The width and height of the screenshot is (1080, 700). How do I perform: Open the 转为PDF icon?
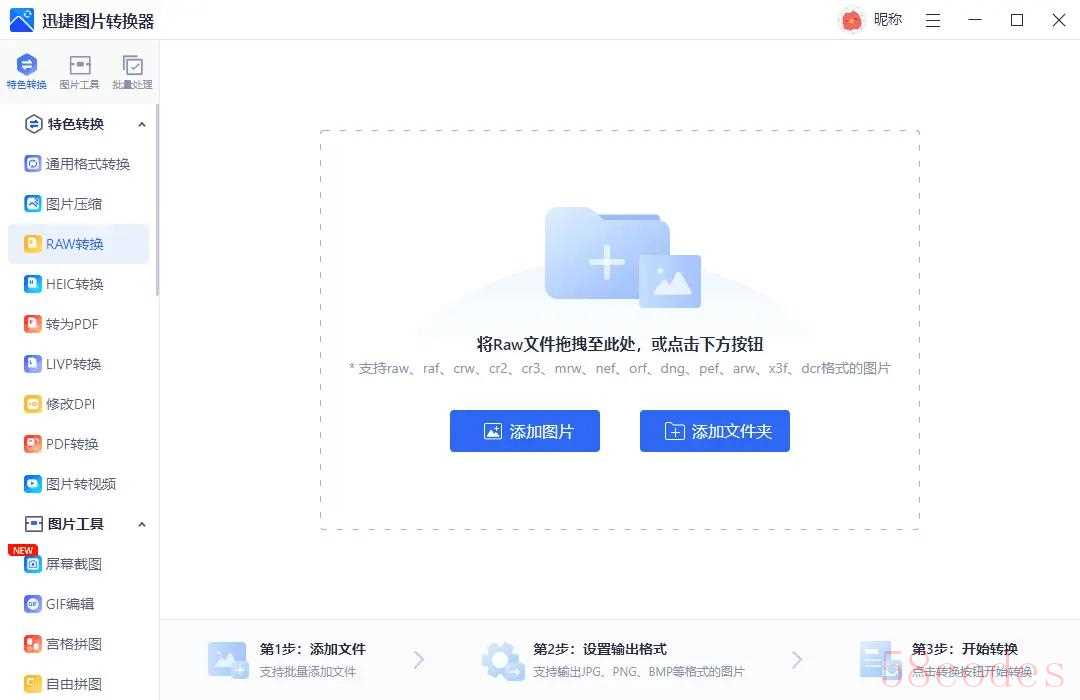tap(33, 324)
